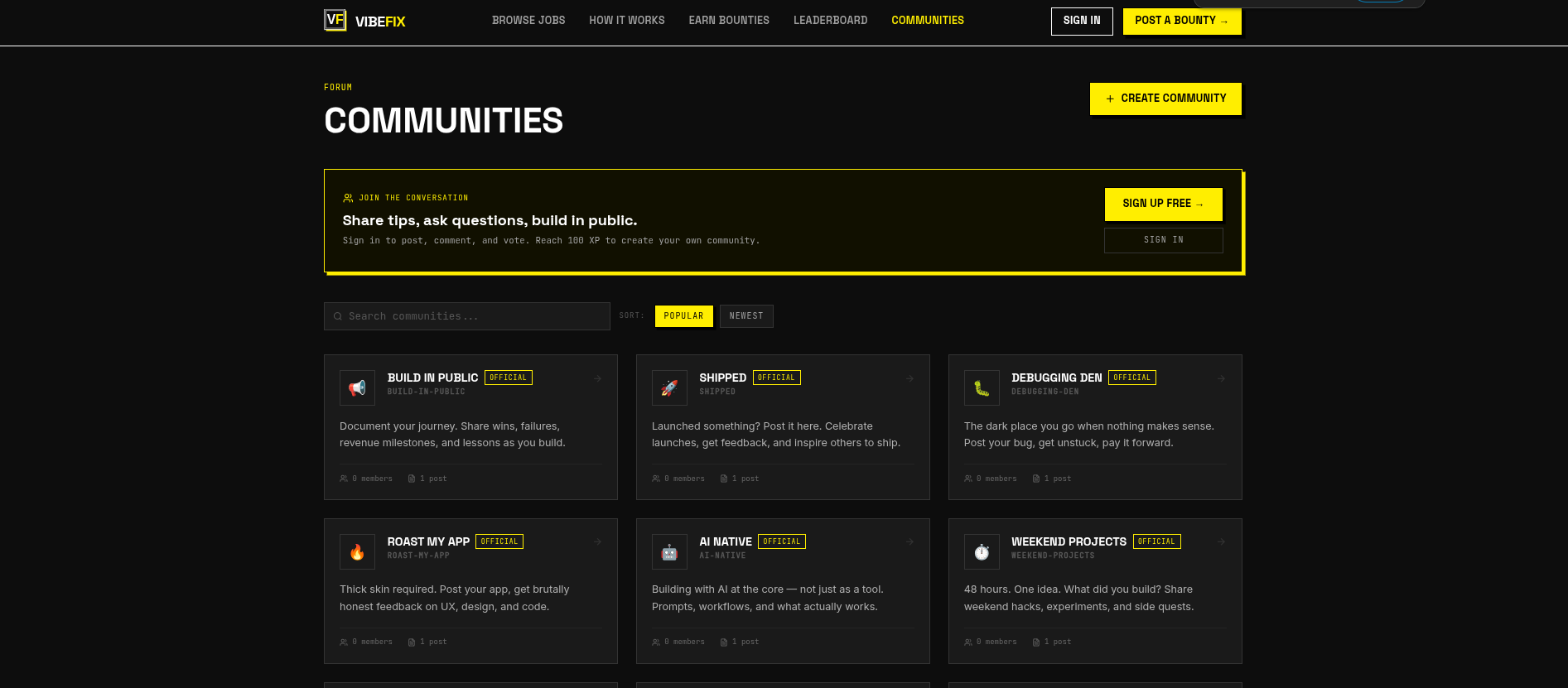Open the Build in Public megaphone icon
1568x688 pixels.
tap(357, 387)
